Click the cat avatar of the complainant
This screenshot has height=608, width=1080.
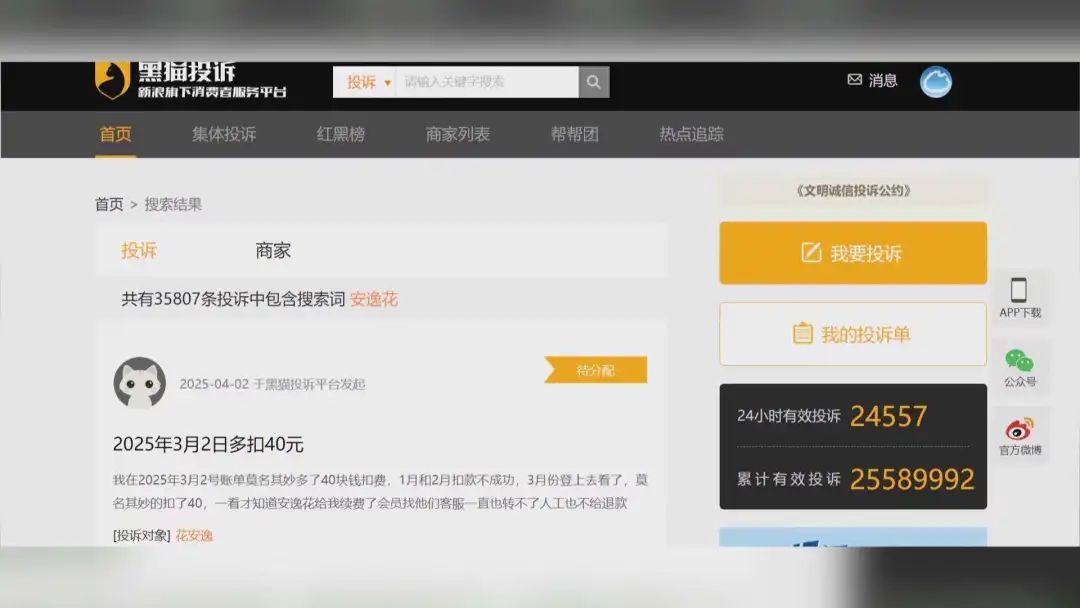click(x=140, y=382)
